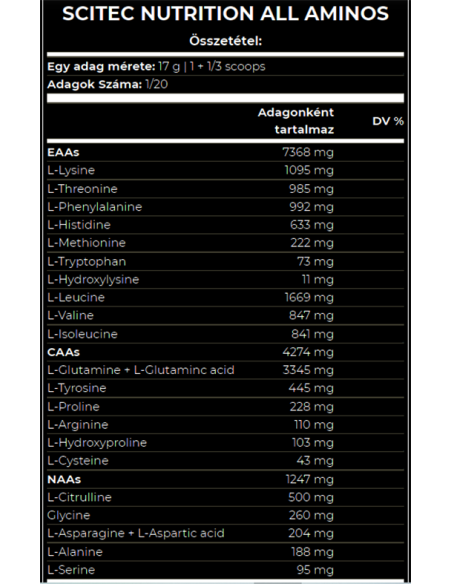Click the SCITEC NUTRITION ALL AMINOS title
The image size is (452, 584).
[x=225, y=14]
